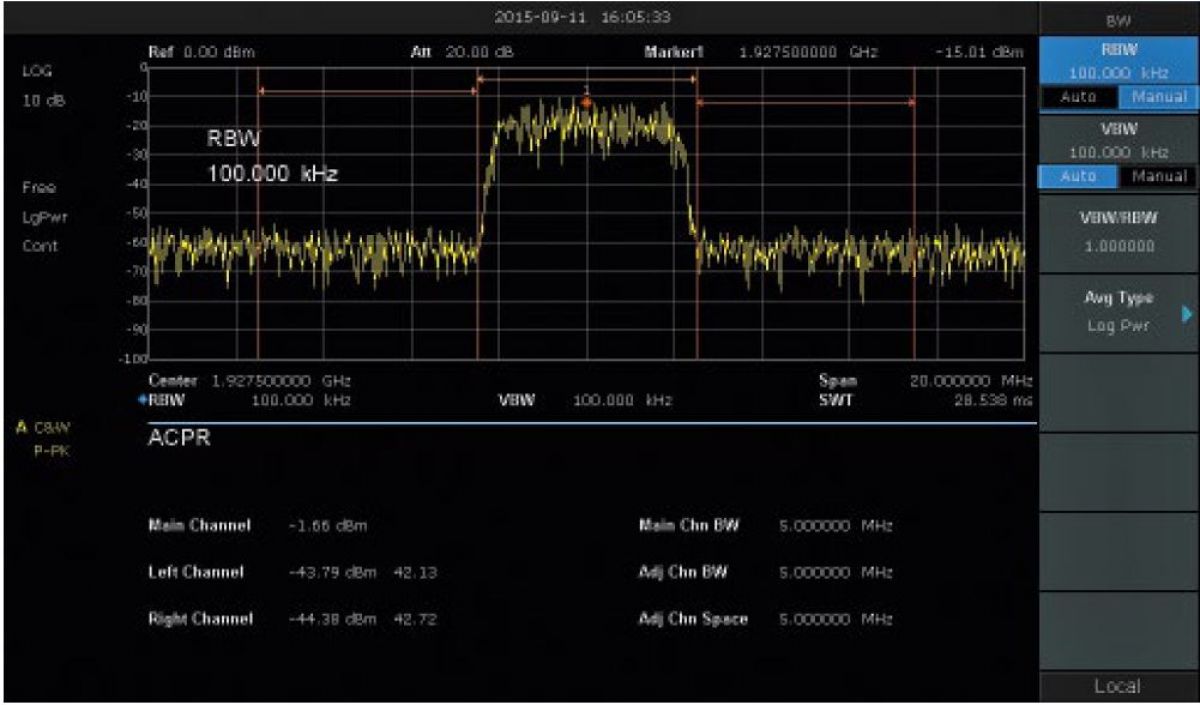Set VBW mode to Auto

coord(1078,176)
